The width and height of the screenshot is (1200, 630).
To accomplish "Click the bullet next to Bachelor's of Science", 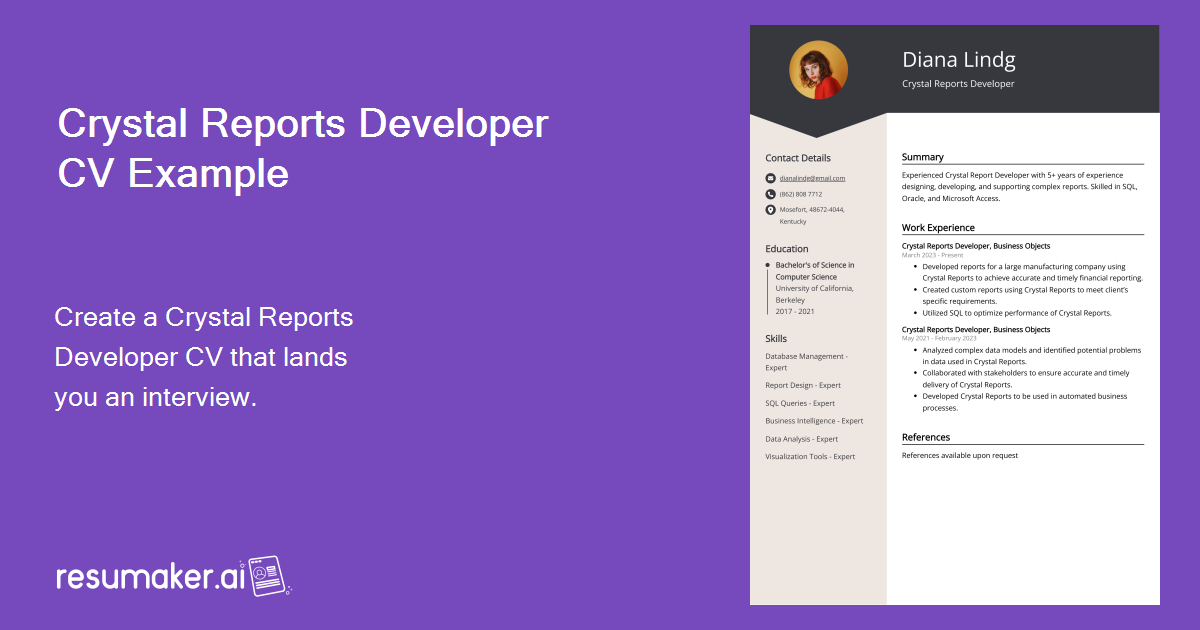I will [767, 265].
